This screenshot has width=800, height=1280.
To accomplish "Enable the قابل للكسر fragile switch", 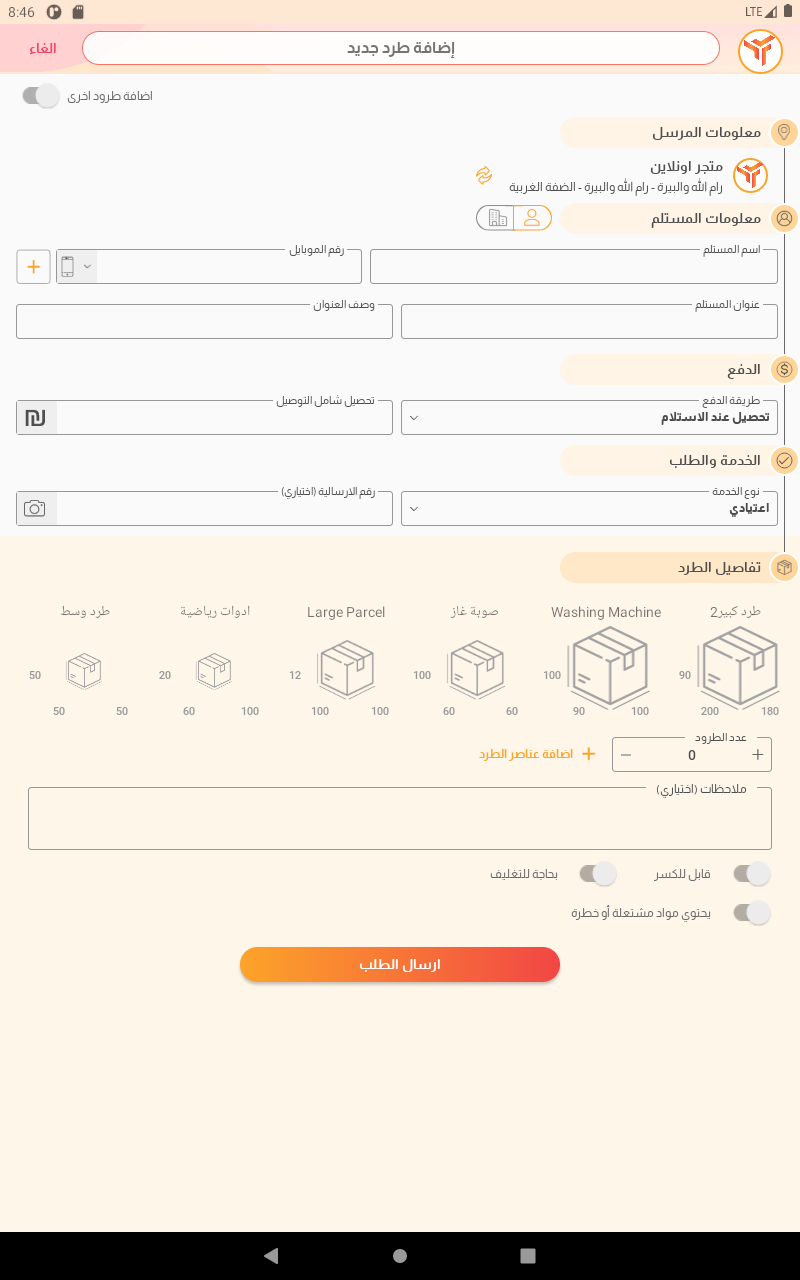I will point(752,874).
